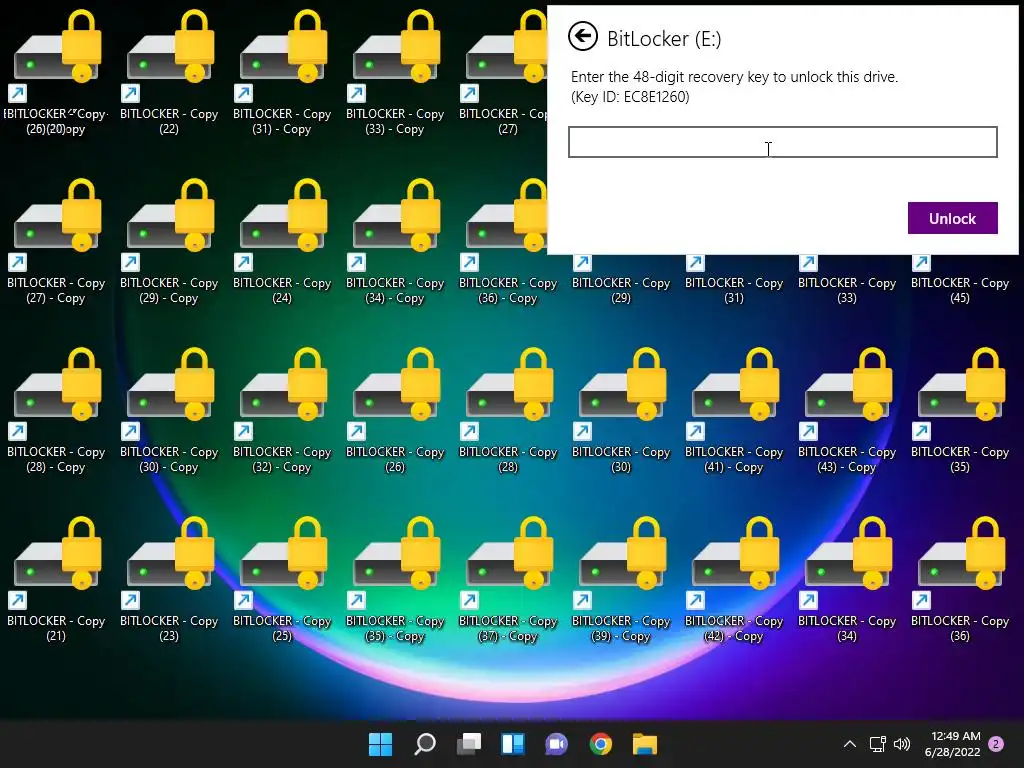Image resolution: width=1024 pixels, height=768 pixels.
Task: Select the BITLOCKER - Copy (30) - Copy shortcut
Action: pos(169,410)
